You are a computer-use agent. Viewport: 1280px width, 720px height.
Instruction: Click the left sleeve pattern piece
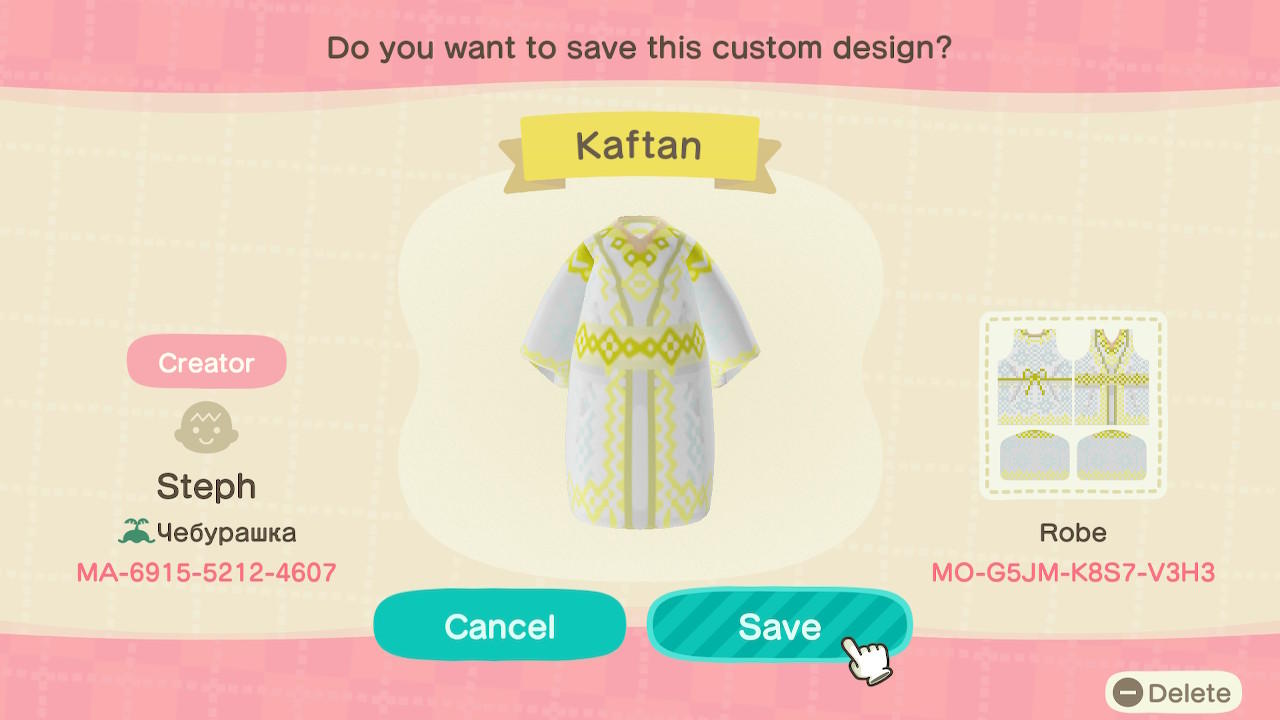point(1035,454)
